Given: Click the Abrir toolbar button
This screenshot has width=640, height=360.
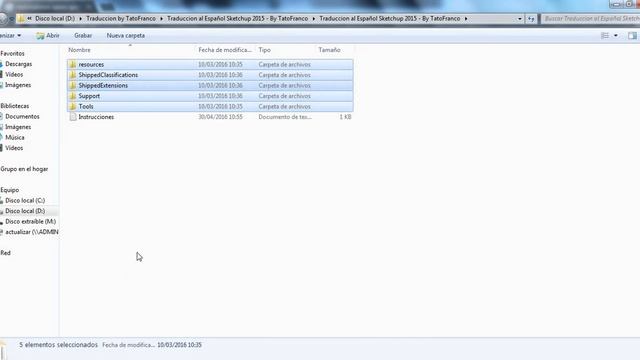Looking at the screenshot, I should 47,36.
